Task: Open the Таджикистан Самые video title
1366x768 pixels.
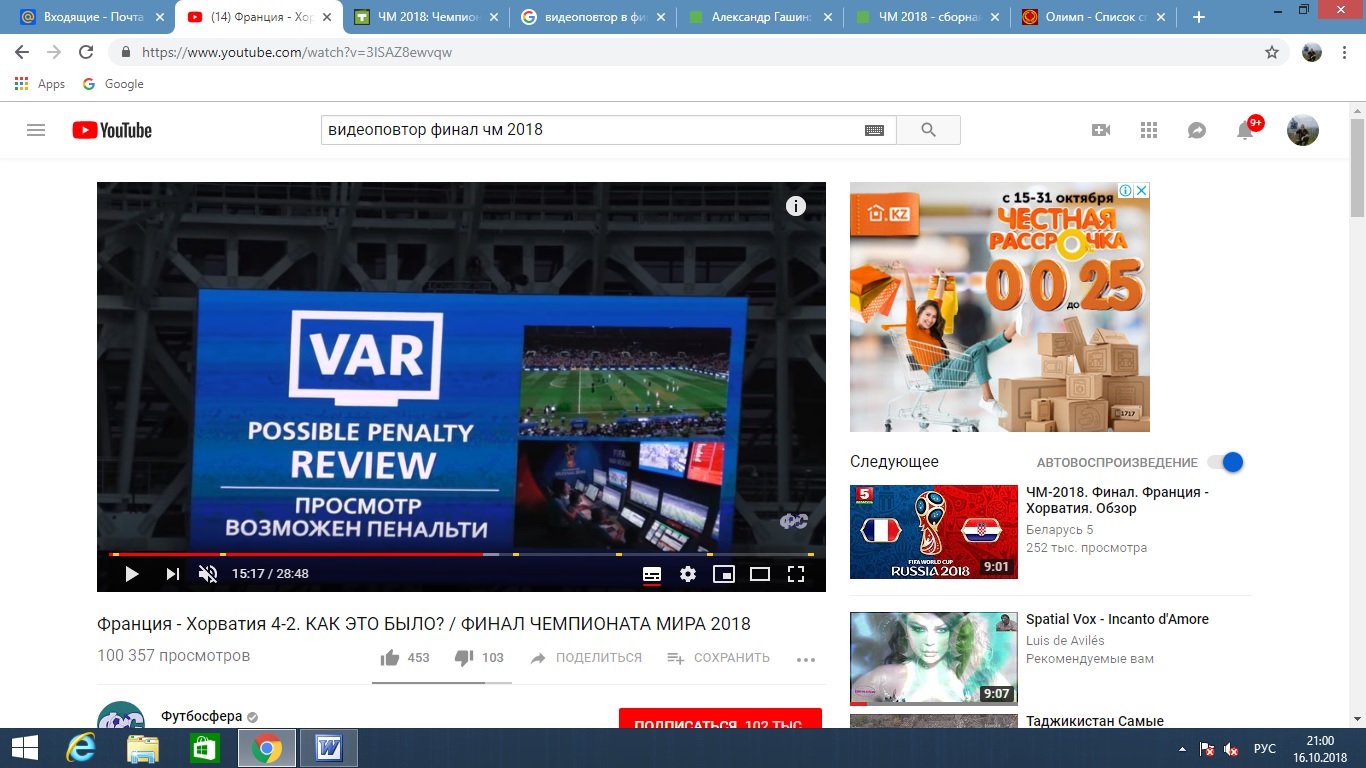Action: click(x=1095, y=721)
